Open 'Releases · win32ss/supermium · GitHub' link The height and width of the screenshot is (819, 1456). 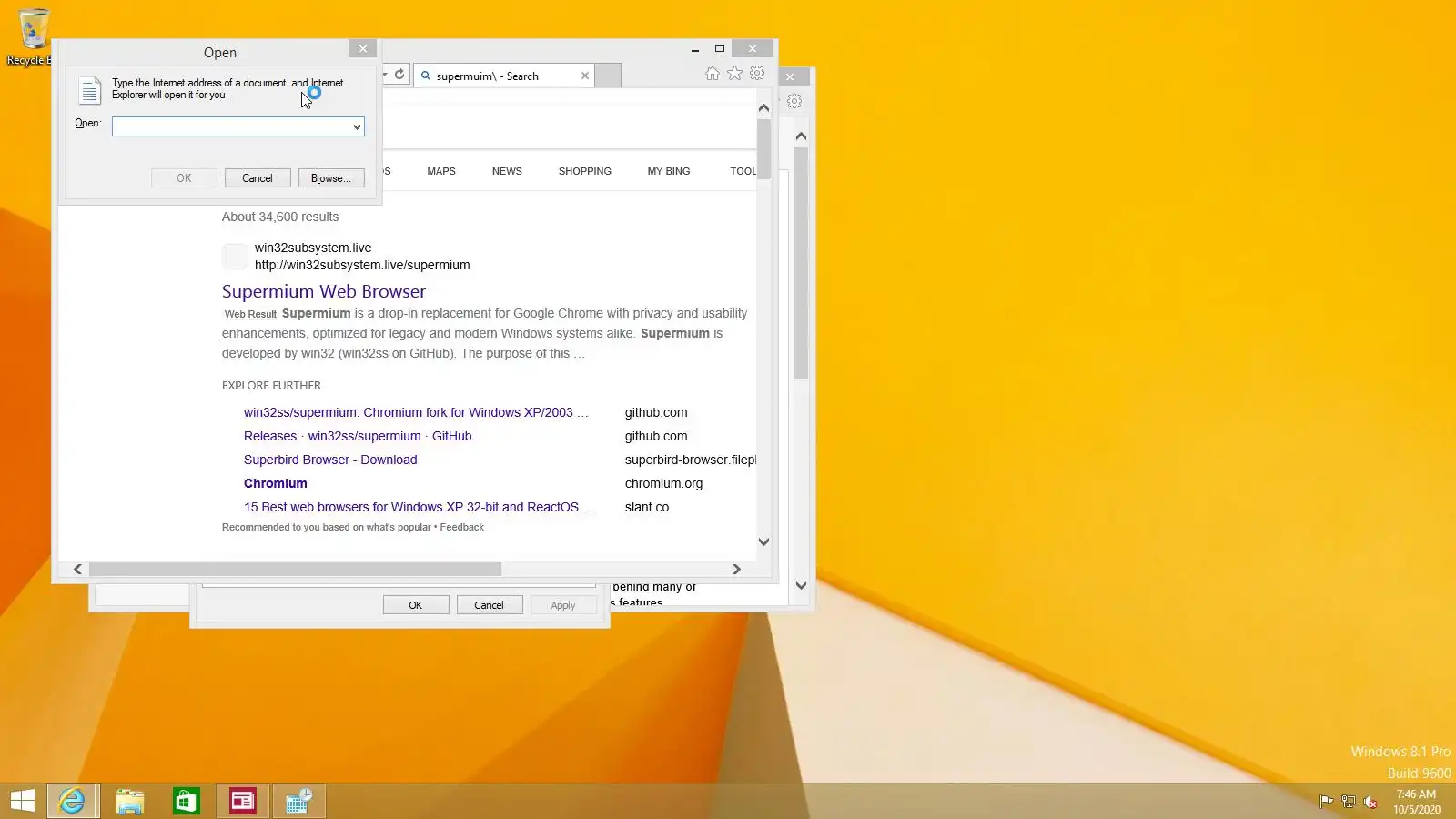pos(358,436)
